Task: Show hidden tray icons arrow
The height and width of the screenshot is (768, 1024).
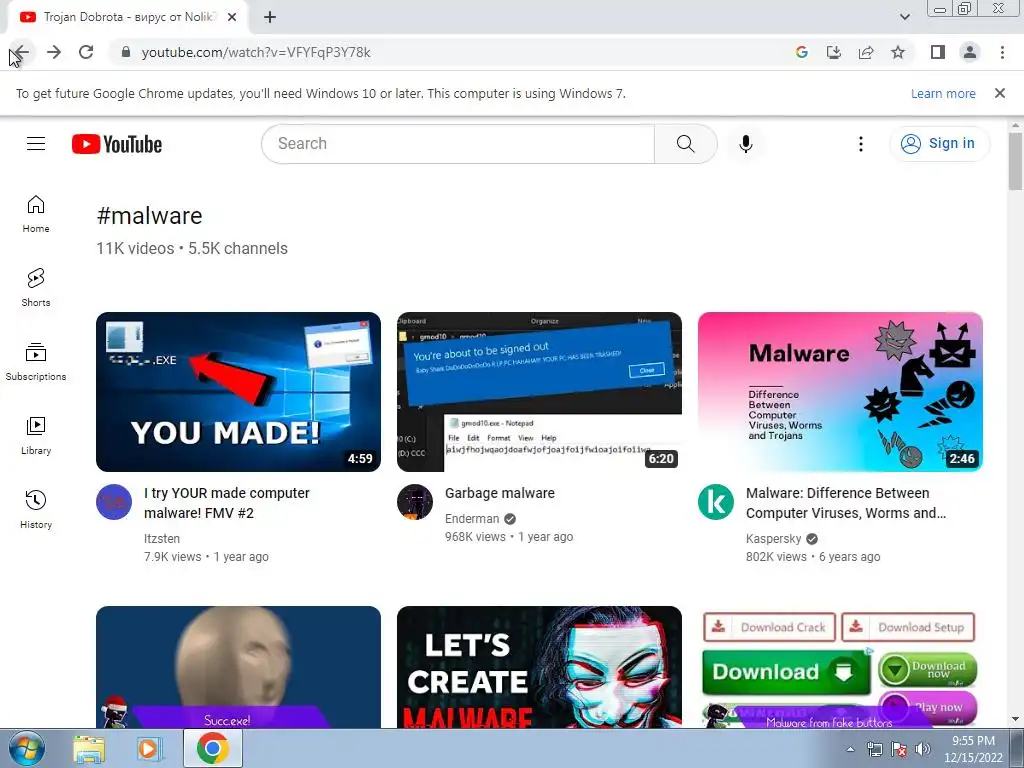Action: 850,749
